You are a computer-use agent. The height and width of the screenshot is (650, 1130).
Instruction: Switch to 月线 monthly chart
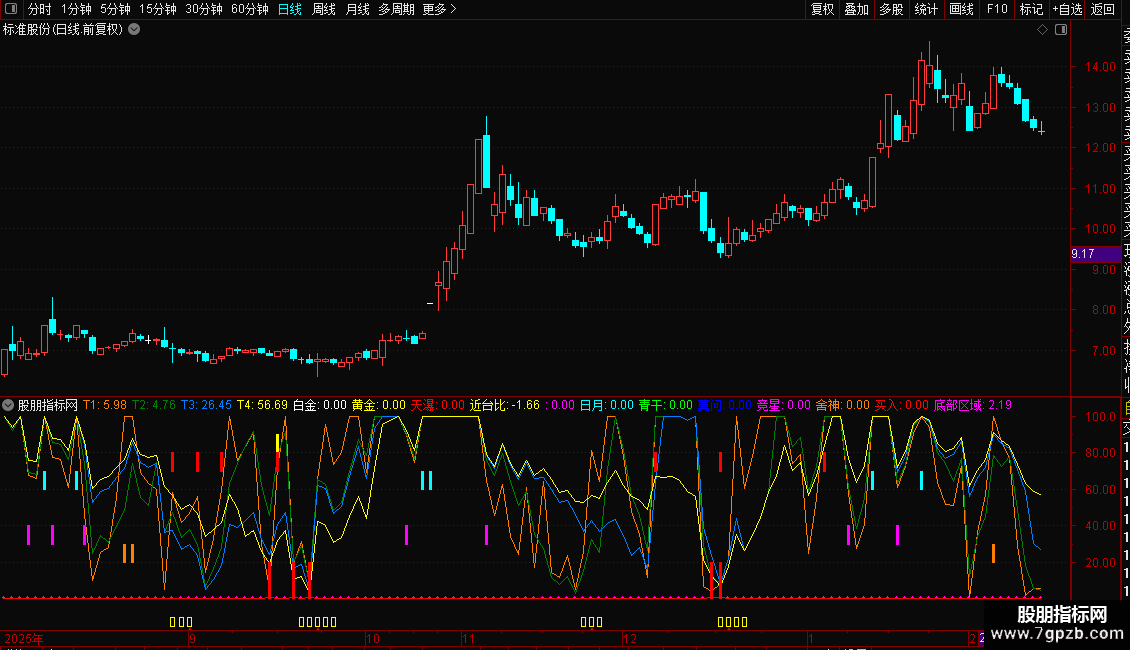357,9
